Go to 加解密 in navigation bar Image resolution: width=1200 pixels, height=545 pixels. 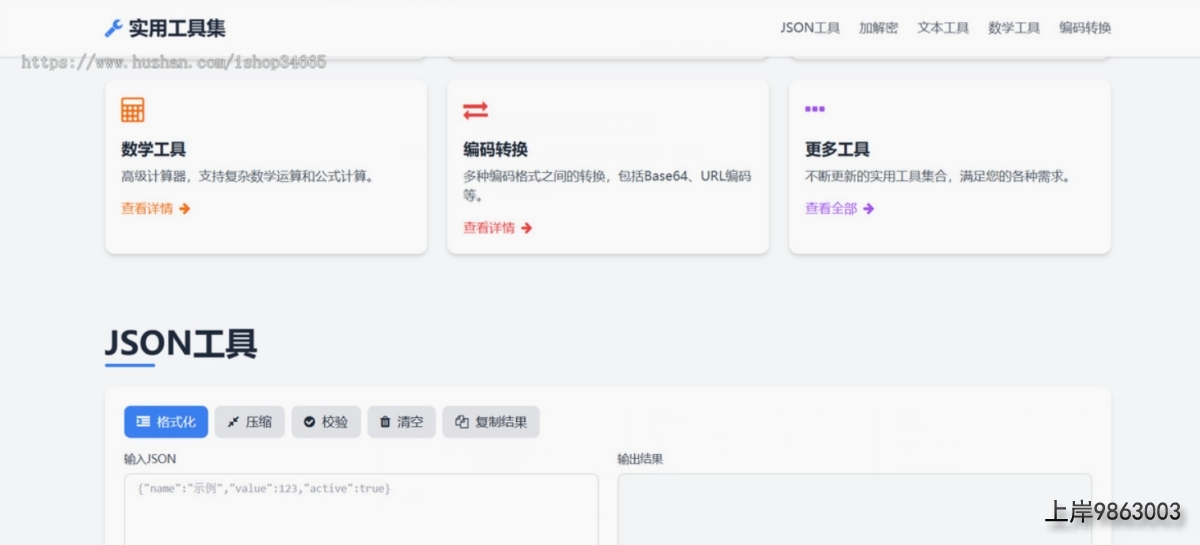[878, 28]
